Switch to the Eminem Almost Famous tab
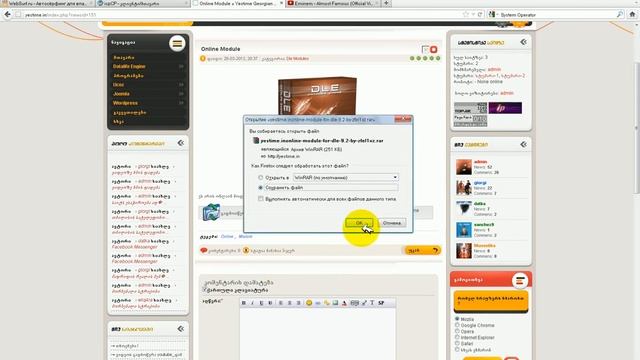This screenshot has width=640, height=360. click(333, 3)
